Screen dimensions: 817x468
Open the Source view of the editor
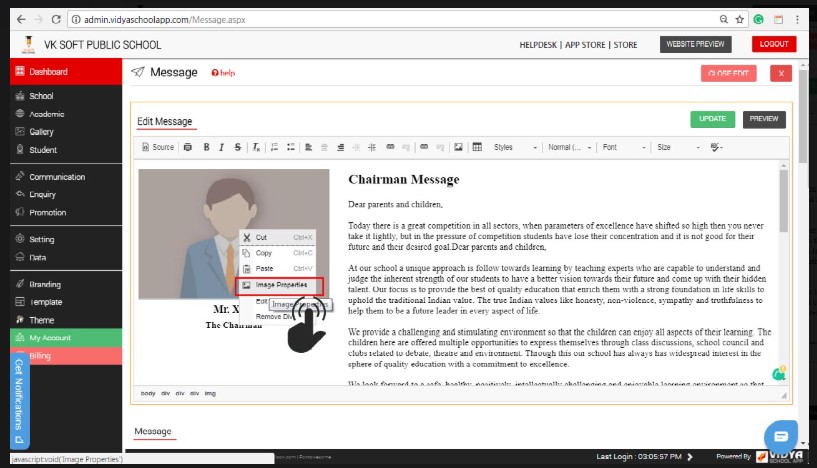[158, 147]
